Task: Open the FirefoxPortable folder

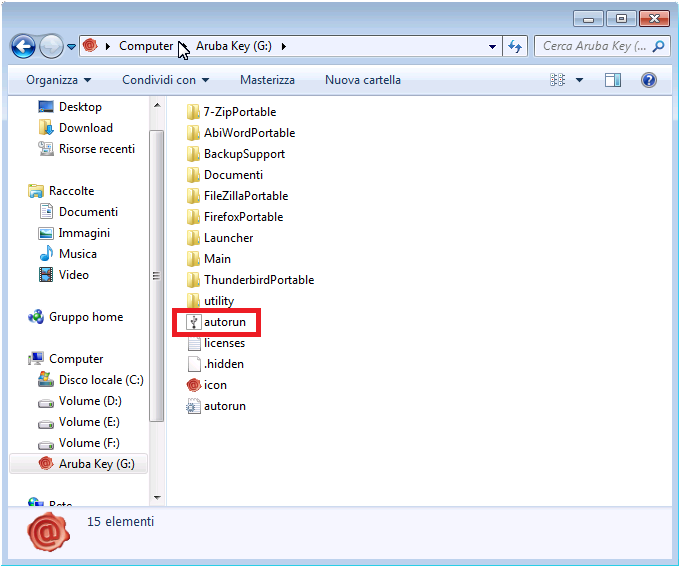Action: 243,217
